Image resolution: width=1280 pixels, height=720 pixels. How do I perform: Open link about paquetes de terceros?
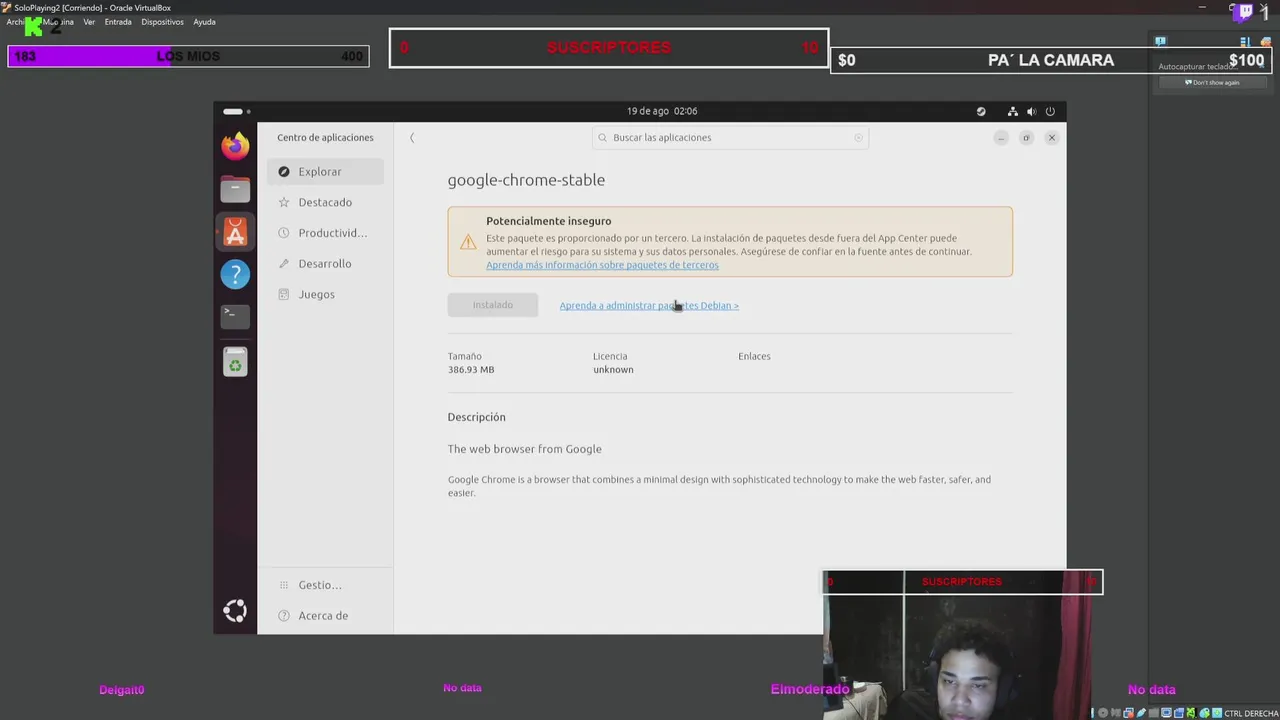(x=602, y=265)
